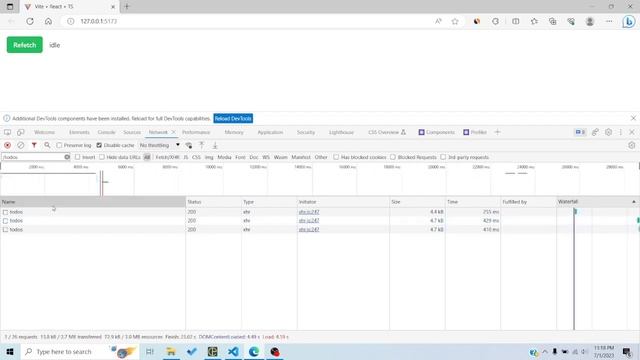The image size is (640, 360).
Task: Enable the Preserve log checkbox
Action: click(x=59, y=145)
